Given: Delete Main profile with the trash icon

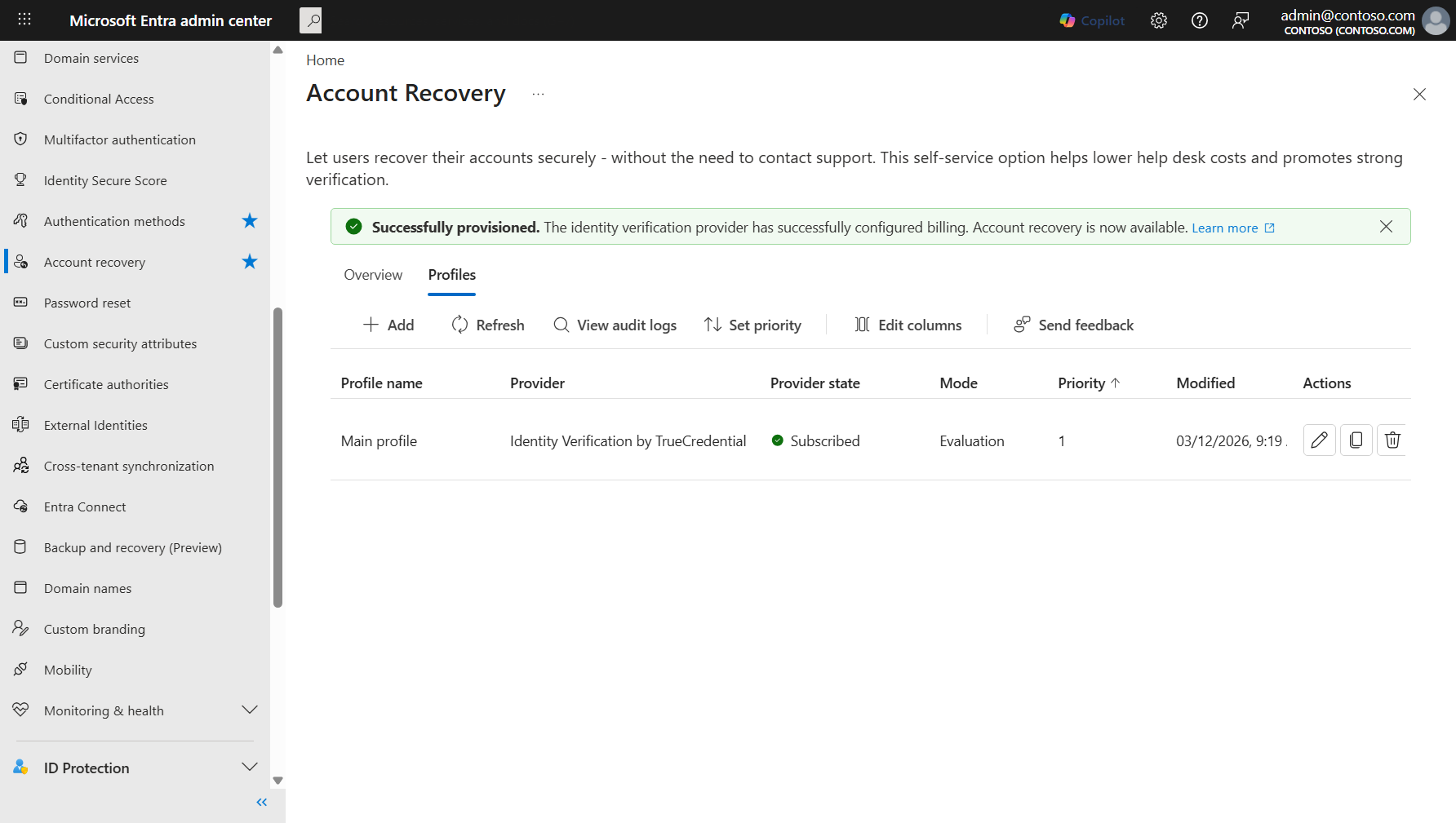Looking at the screenshot, I should (x=1392, y=440).
